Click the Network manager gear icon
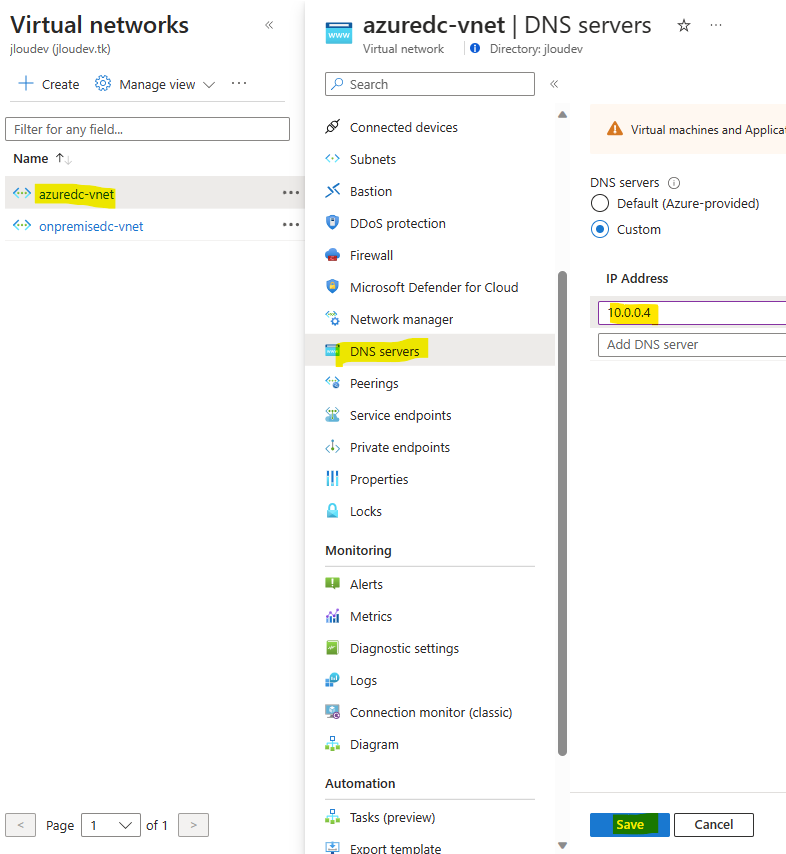 point(332,319)
